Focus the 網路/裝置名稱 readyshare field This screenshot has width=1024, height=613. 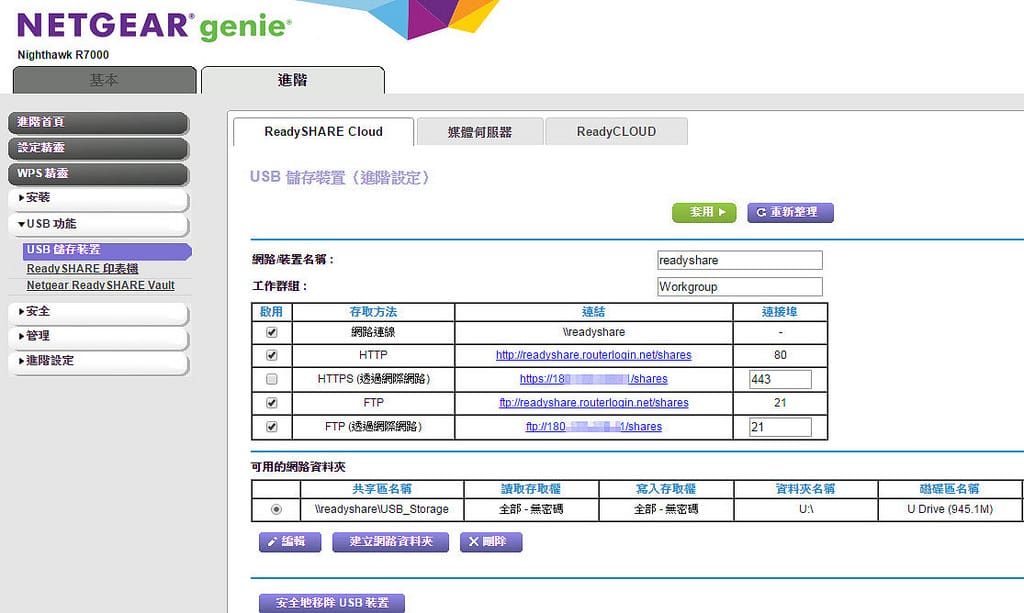pos(740,260)
